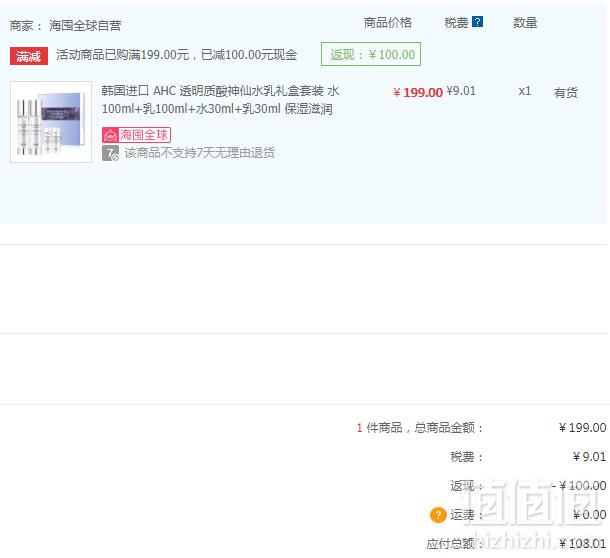Click the x1 quantity in product row
This screenshot has width=610, height=558.
525,91
